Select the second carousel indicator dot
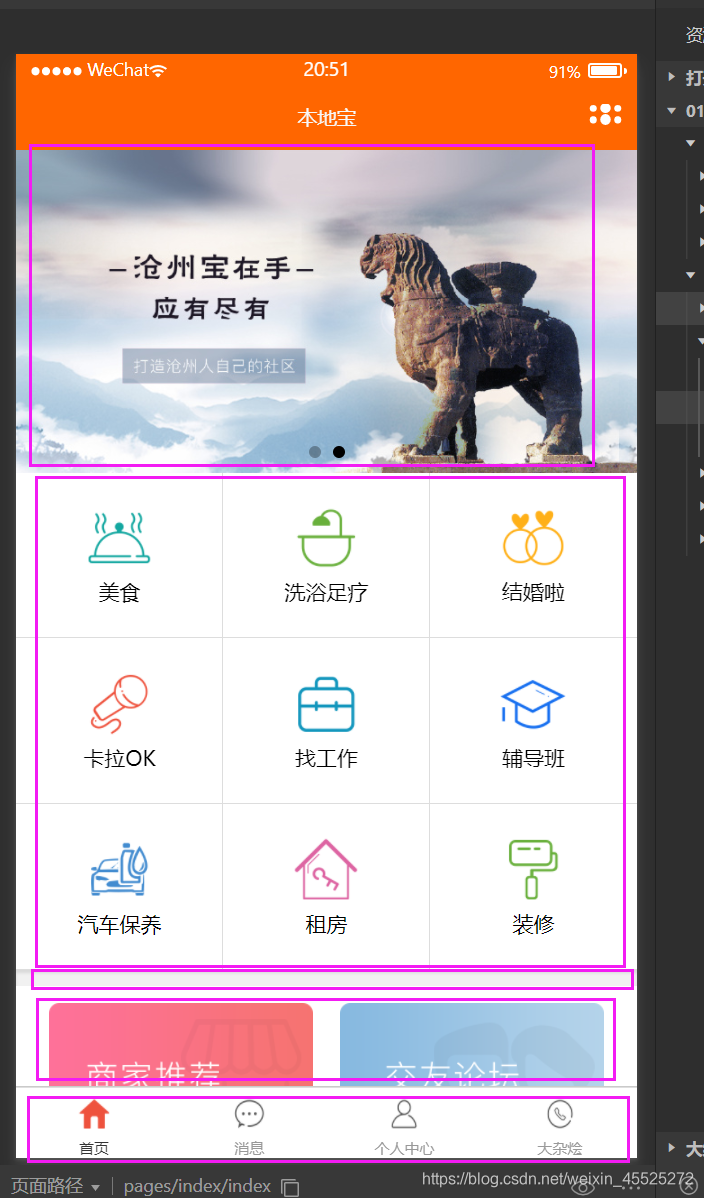 click(339, 452)
